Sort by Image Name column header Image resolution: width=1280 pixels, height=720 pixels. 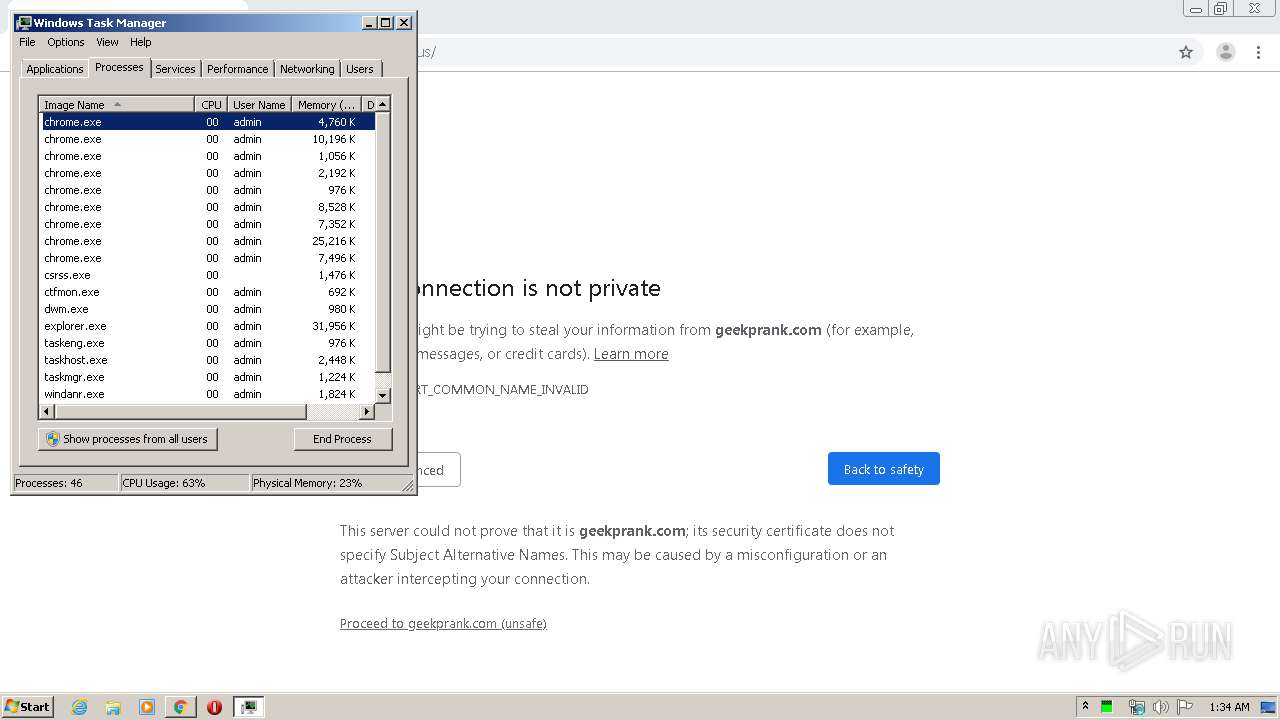116,105
